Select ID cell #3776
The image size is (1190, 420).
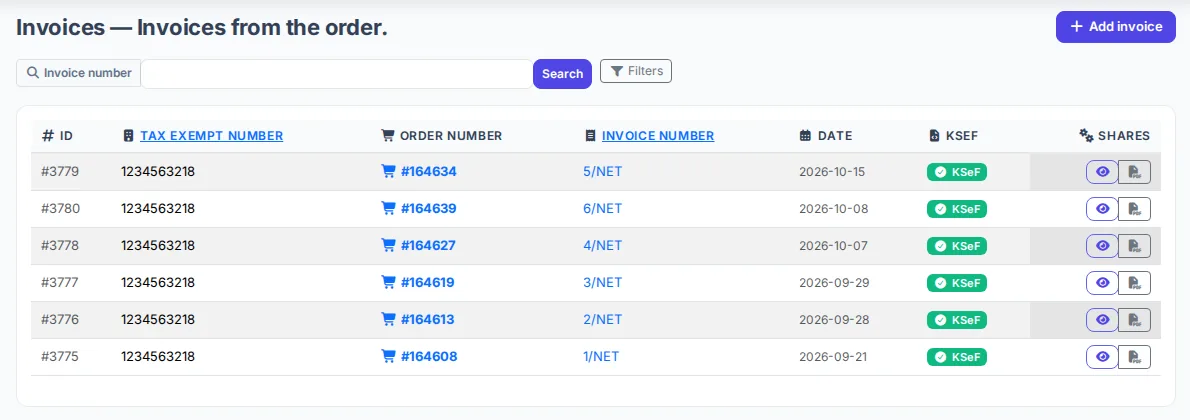60,320
